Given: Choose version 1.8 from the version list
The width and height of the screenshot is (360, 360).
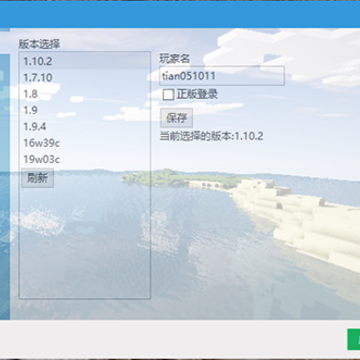Looking at the screenshot, I should (x=85, y=94).
